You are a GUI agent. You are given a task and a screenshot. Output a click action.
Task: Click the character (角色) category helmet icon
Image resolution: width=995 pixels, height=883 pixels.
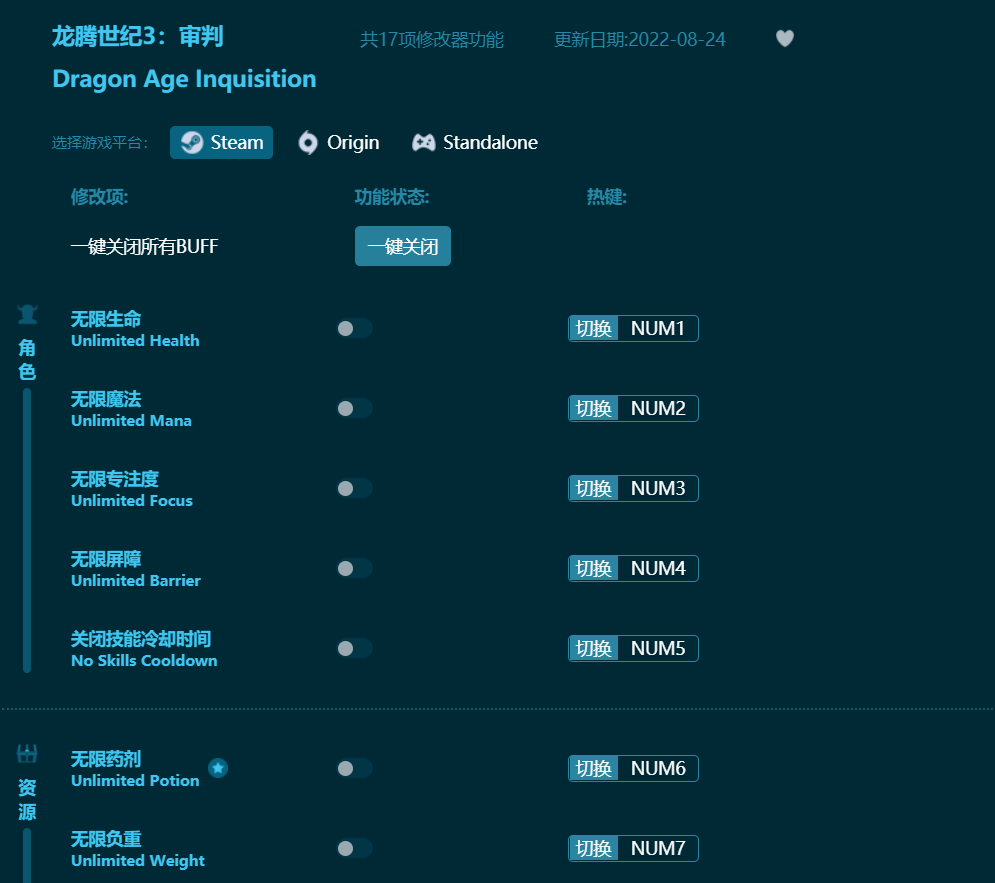[27, 314]
